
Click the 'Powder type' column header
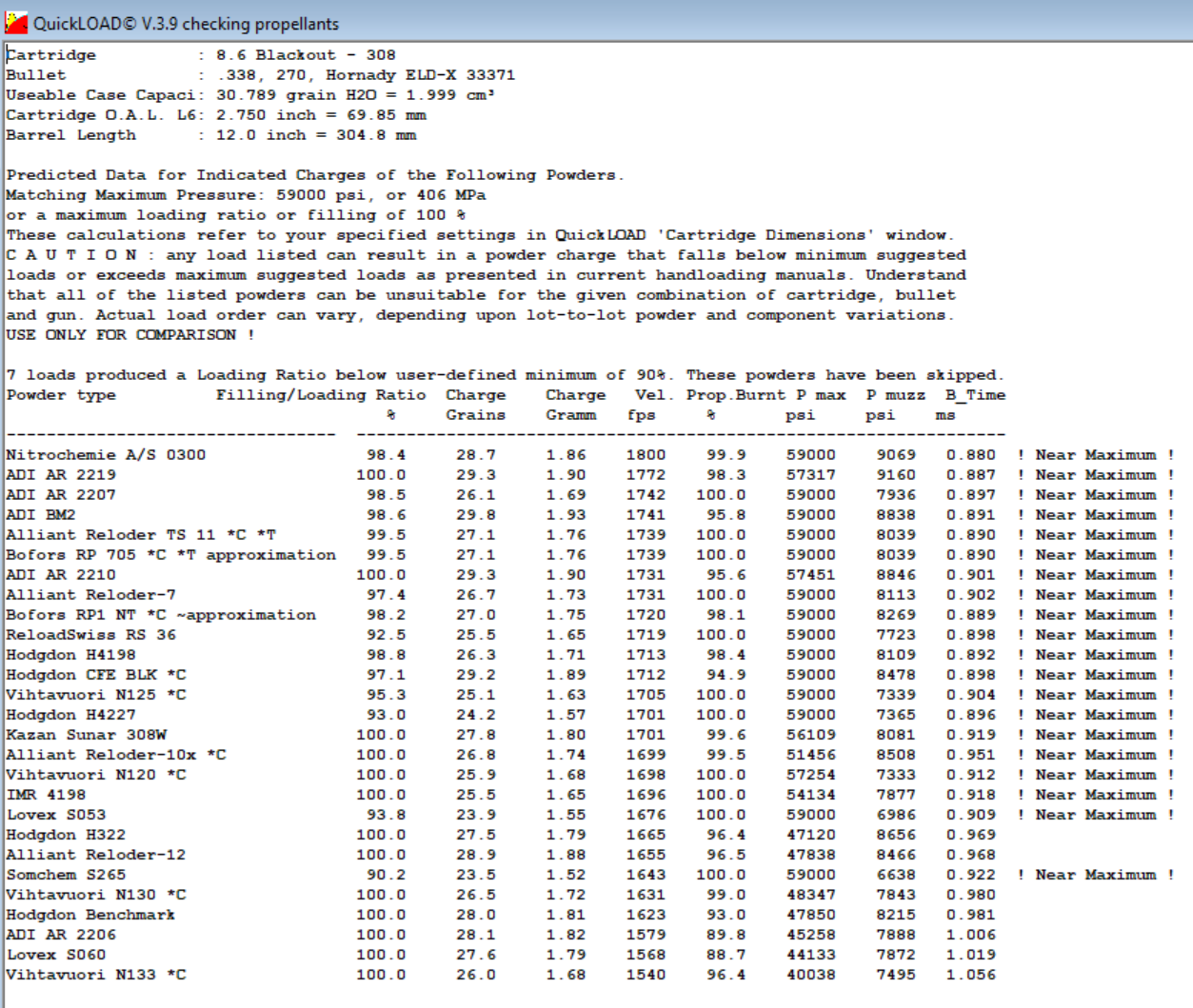click(61, 395)
